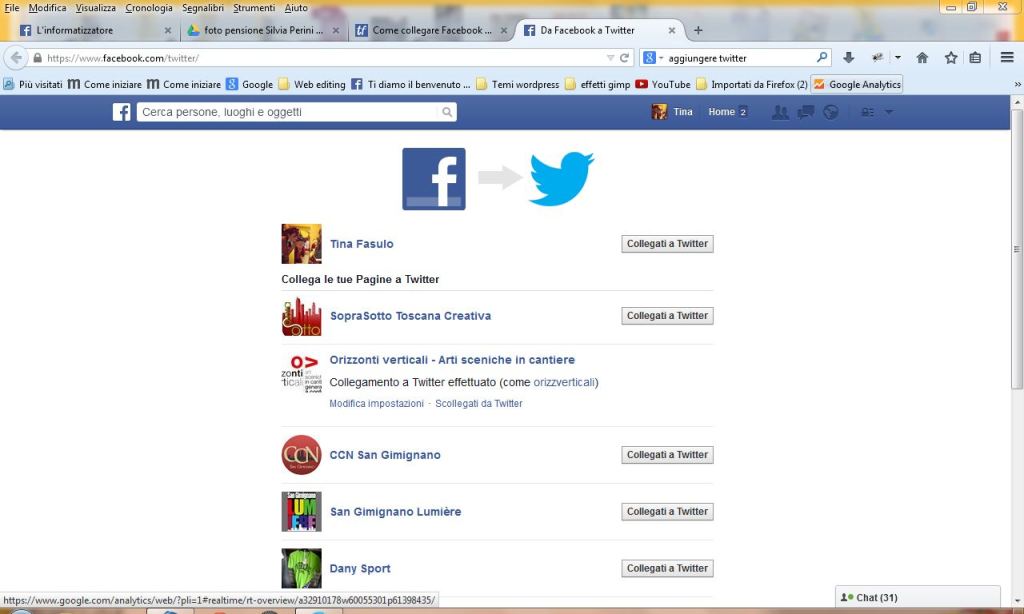Close the L'informatizzatore tab
This screenshot has height=614, width=1024.
point(168,30)
